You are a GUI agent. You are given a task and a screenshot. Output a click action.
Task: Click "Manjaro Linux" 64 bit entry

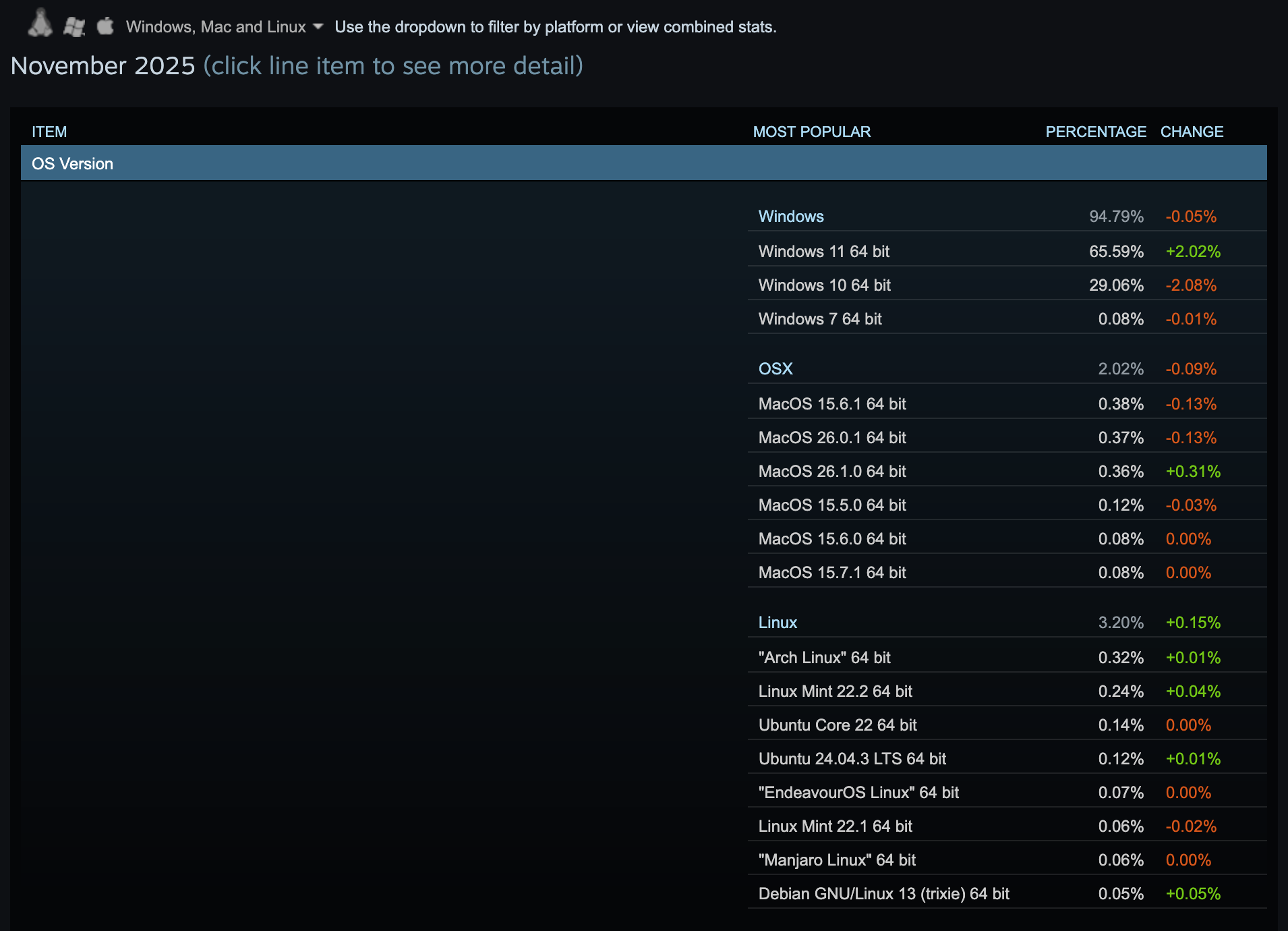coord(1007,860)
